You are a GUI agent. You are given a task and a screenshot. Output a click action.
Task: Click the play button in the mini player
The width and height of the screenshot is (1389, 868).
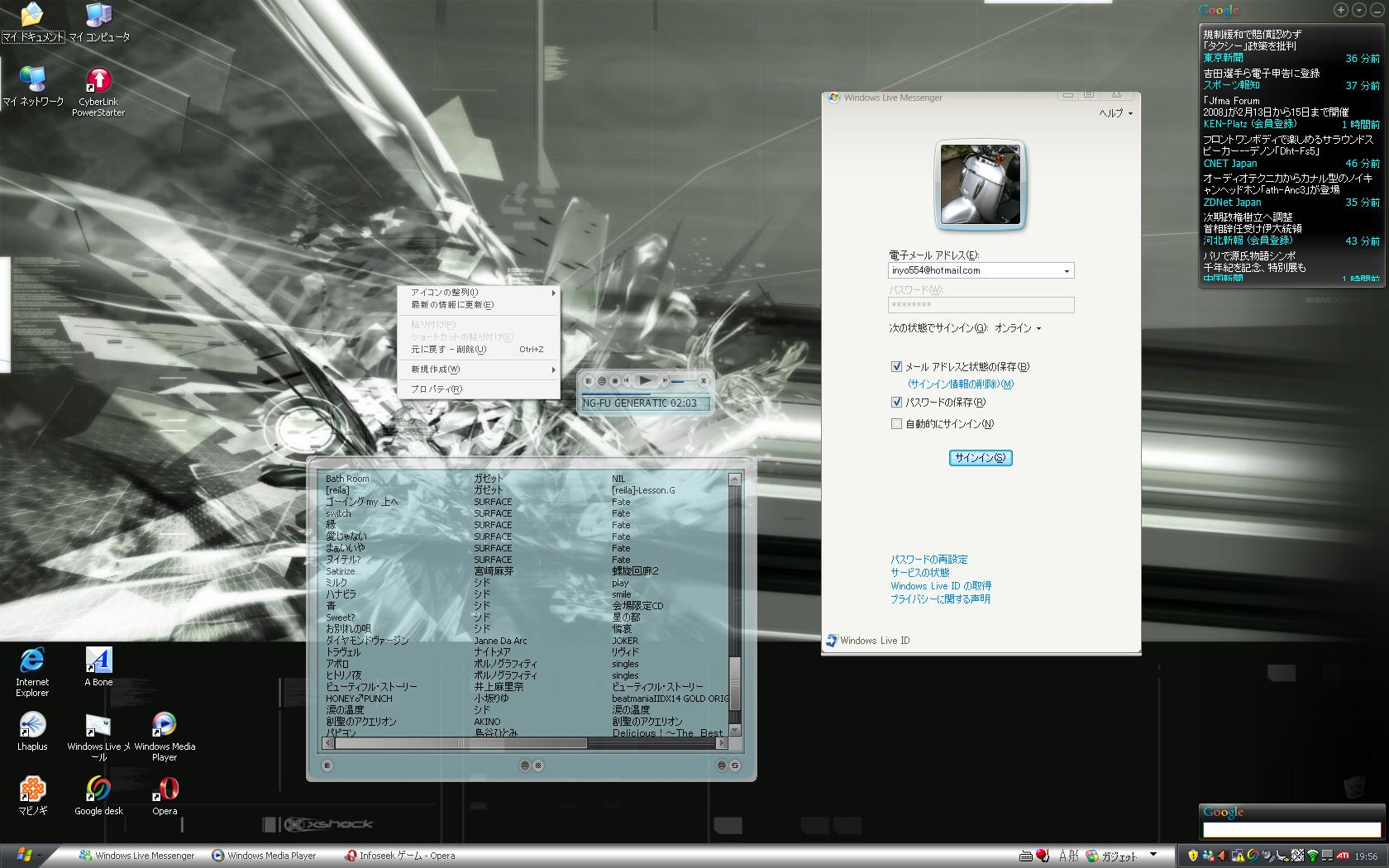coord(645,380)
